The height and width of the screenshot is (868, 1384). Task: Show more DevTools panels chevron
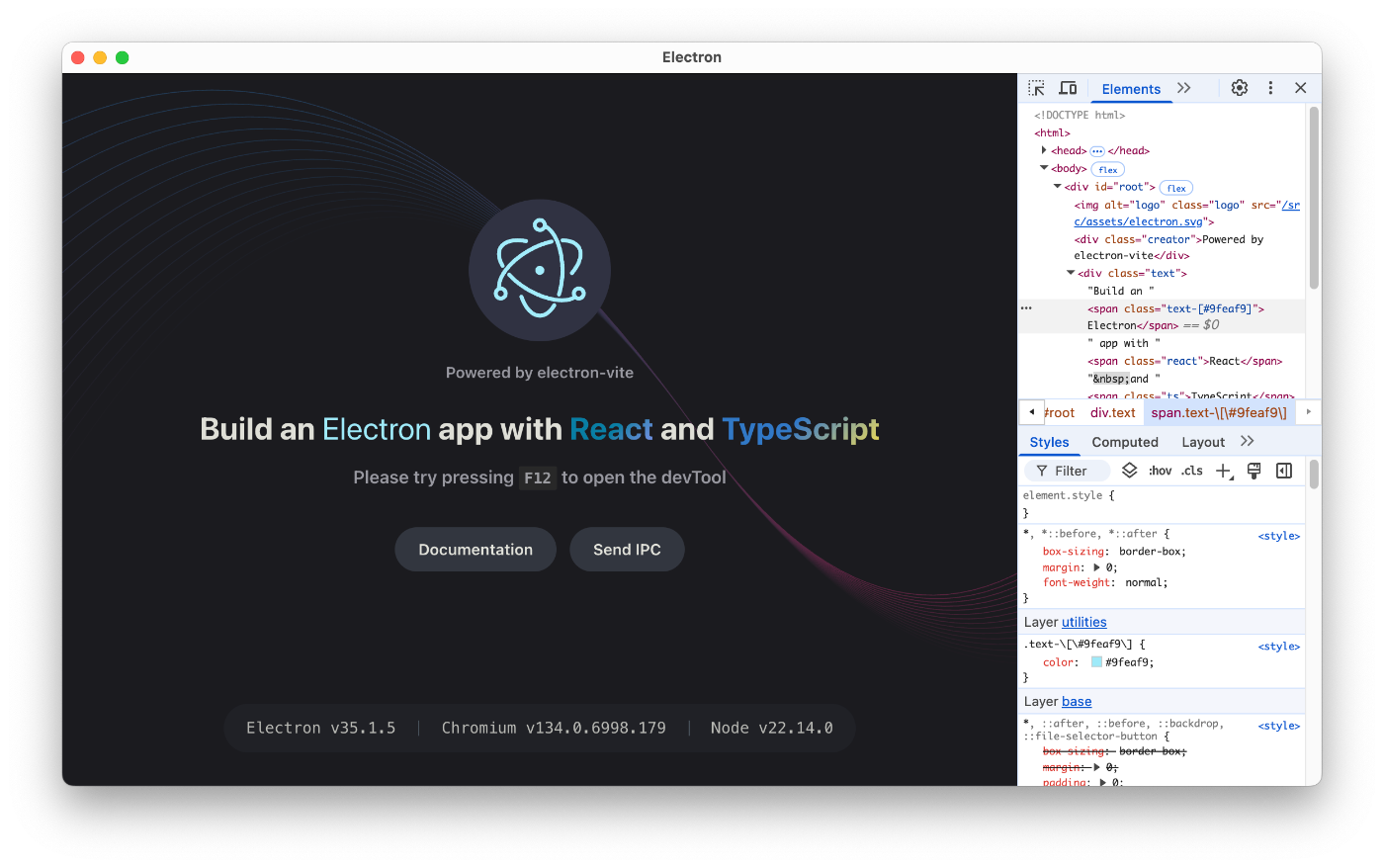click(x=1184, y=88)
